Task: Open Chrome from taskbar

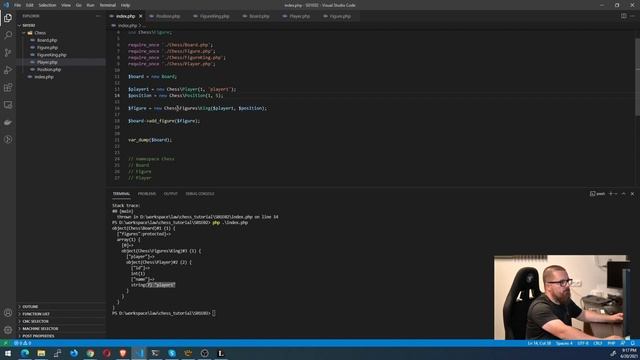Action: click(90, 353)
